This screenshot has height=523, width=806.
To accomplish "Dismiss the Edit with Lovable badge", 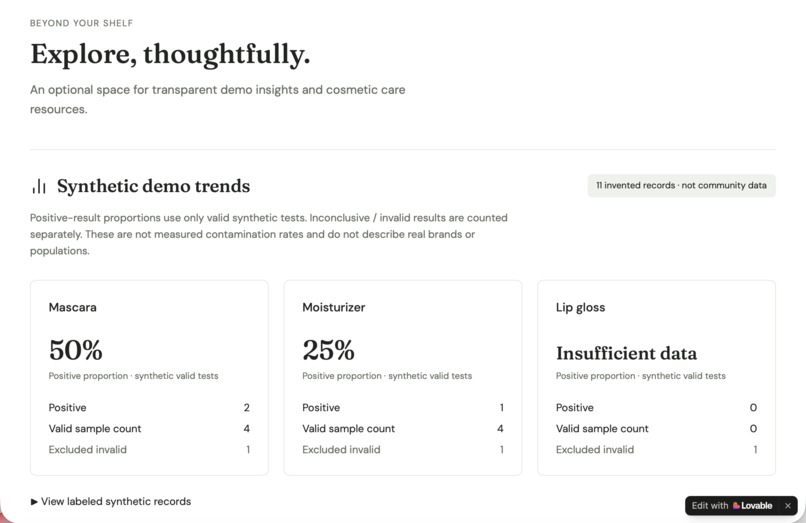I will (787, 506).
